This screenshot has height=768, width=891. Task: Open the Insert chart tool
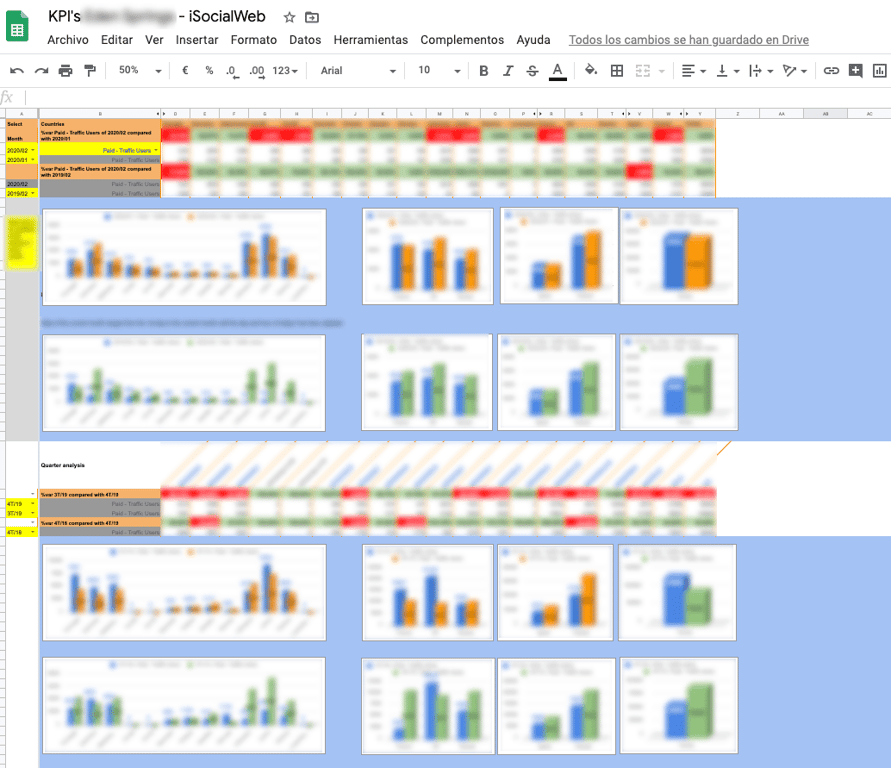[878, 71]
